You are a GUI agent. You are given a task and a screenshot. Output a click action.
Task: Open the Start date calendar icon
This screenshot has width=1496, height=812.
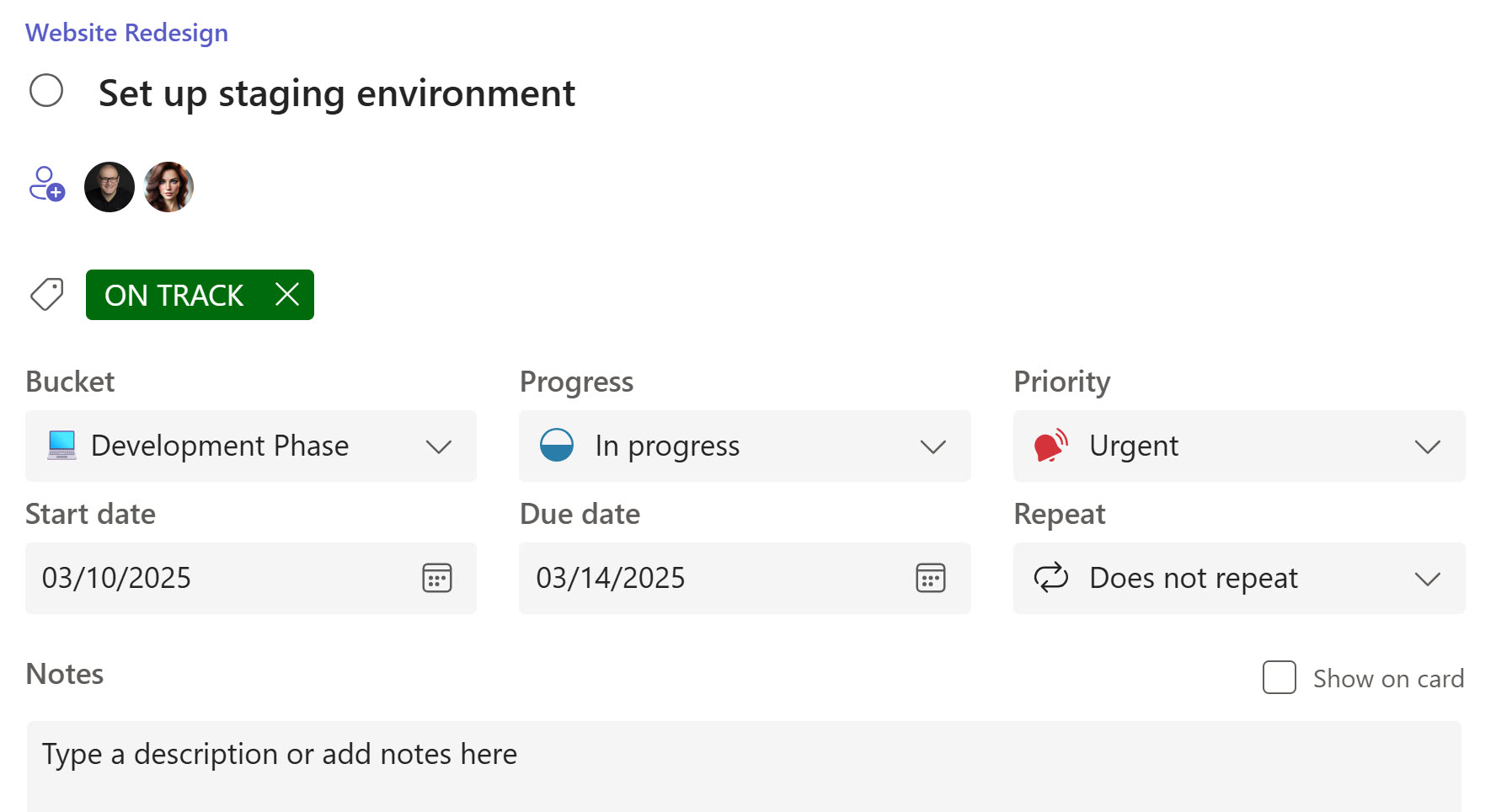click(436, 578)
